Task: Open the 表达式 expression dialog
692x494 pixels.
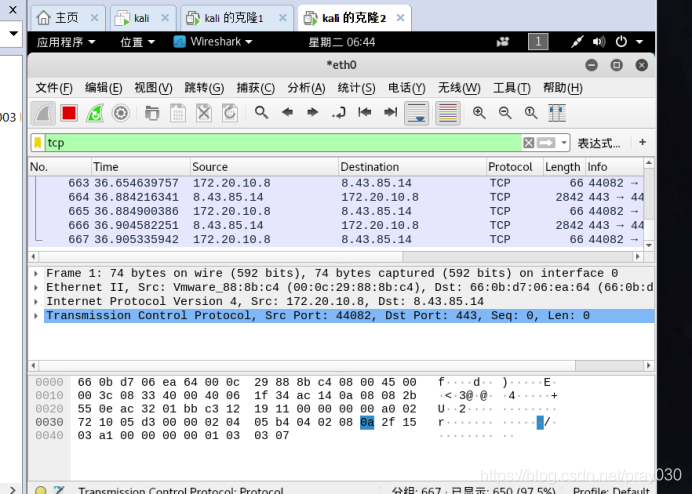Action: (x=599, y=143)
